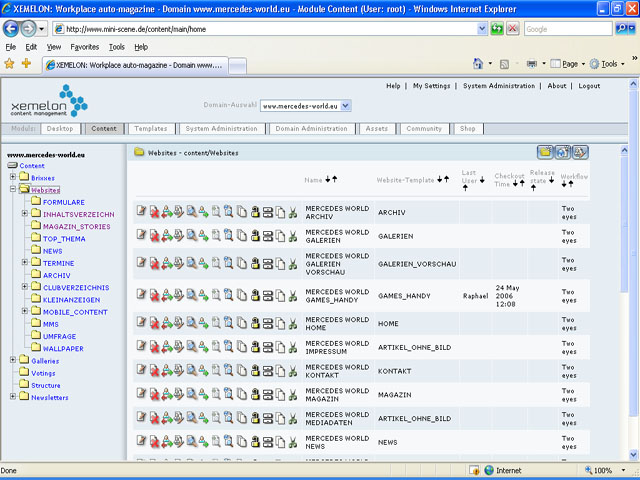Delete MERCEDES WORLD GALERIEN with red X icon
Image resolution: width=640 pixels, height=480 pixels.
coord(154,236)
